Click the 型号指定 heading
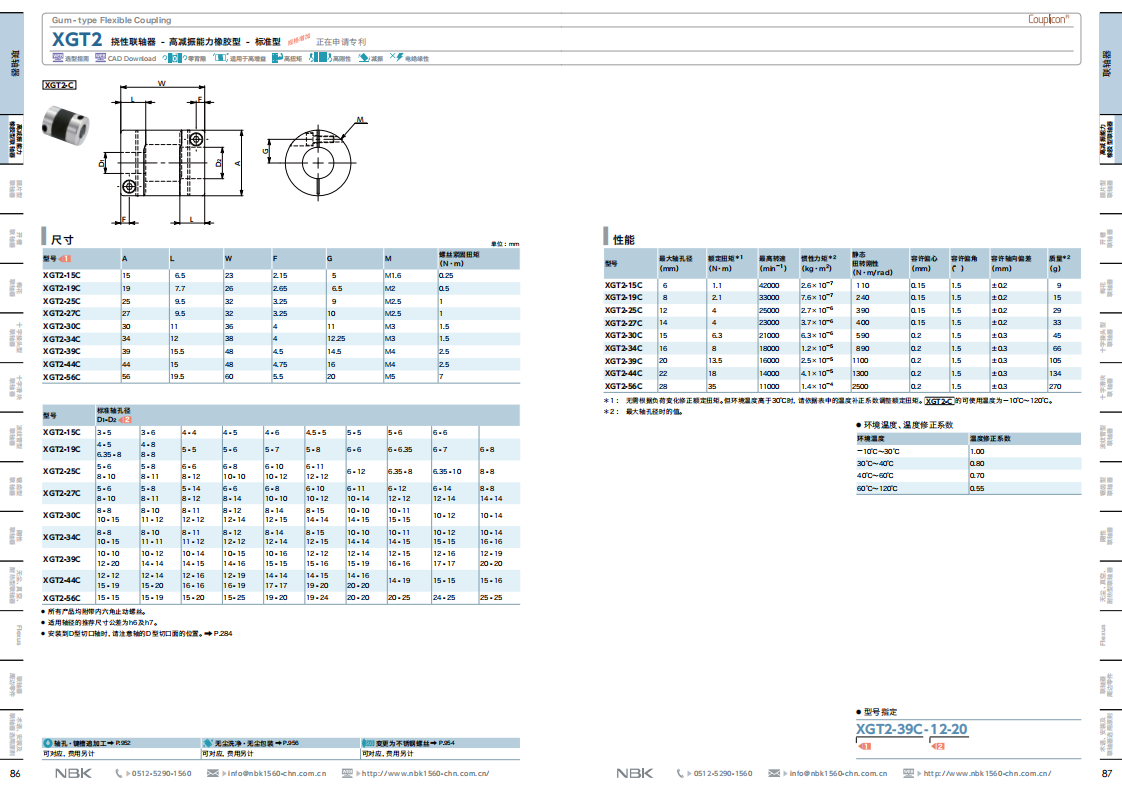1122x793 pixels. (x=879, y=712)
